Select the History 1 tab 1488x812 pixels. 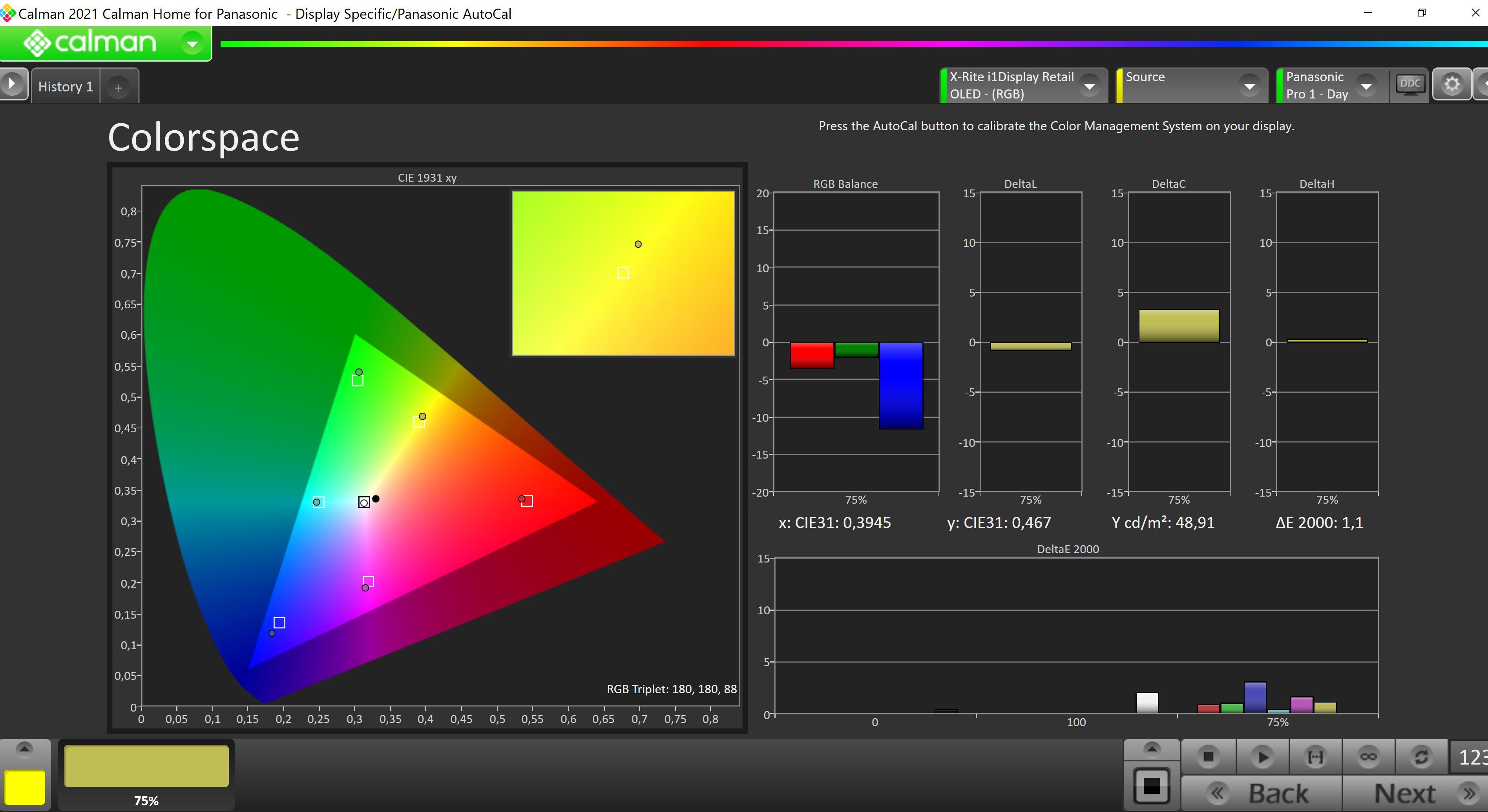(x=65, y=87)
